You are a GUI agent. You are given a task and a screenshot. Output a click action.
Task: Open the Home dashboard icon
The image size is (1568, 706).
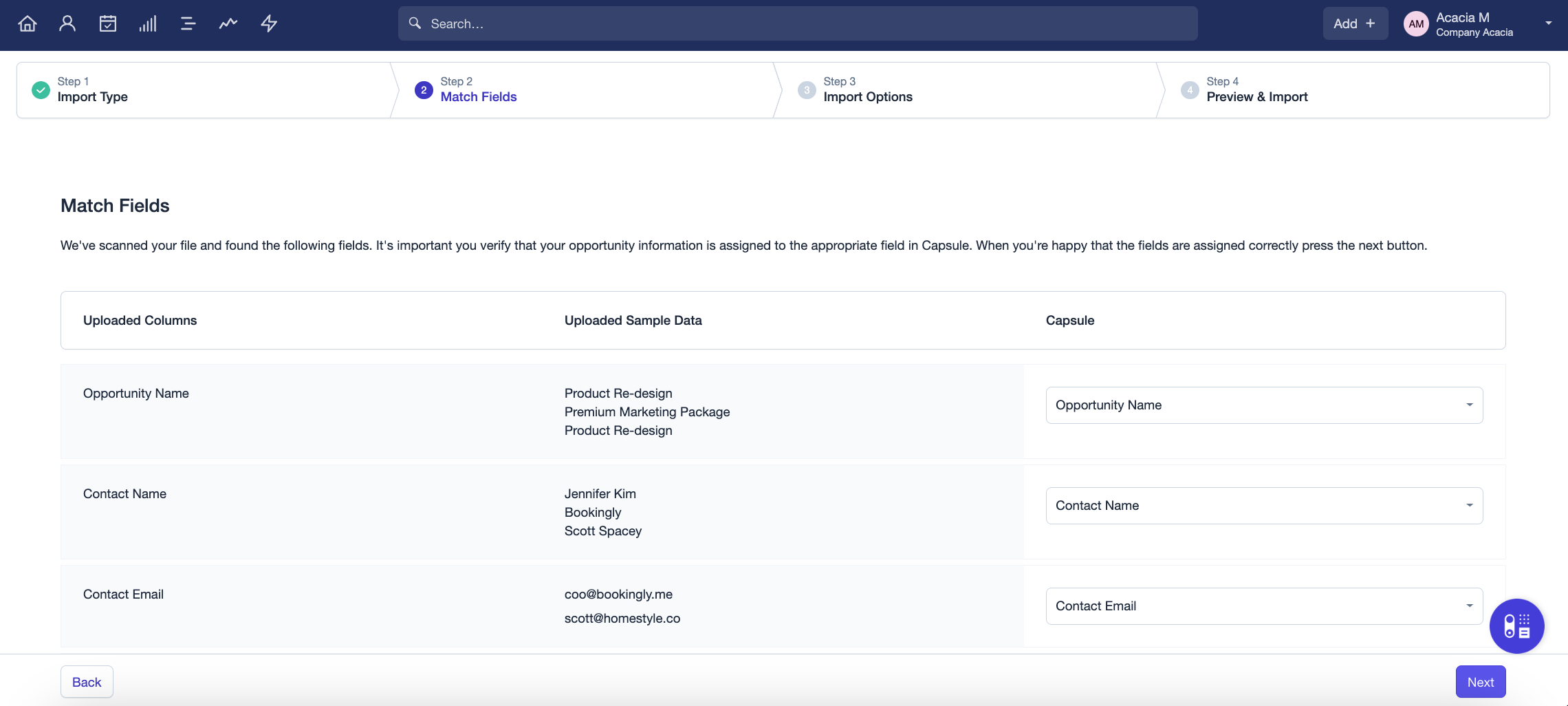tap(28, 23)
